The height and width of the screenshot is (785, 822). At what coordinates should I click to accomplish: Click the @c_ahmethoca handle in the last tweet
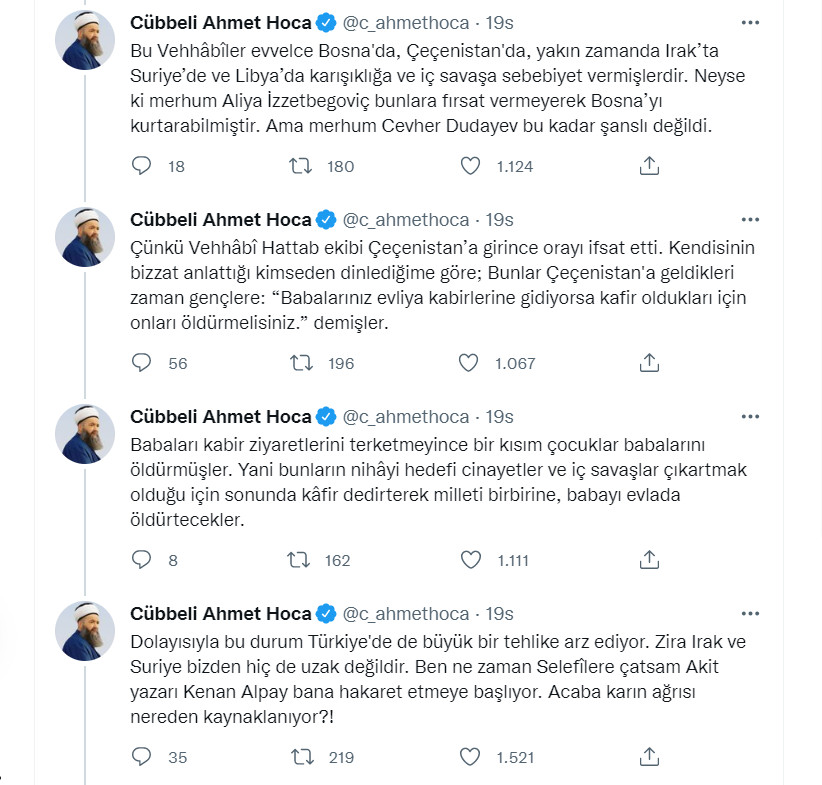(406, 613)
